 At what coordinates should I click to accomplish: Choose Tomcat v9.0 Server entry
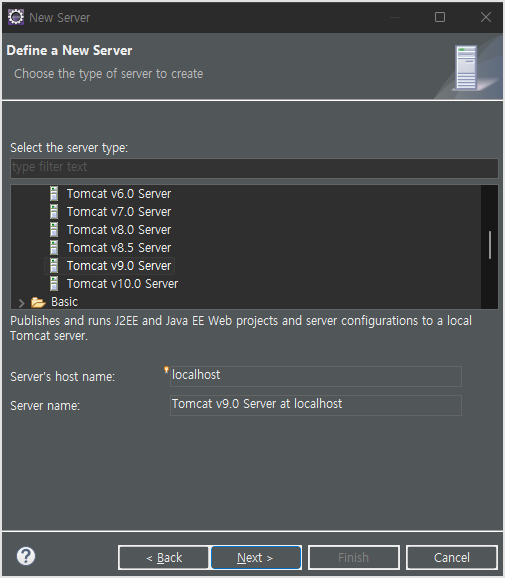119,266
